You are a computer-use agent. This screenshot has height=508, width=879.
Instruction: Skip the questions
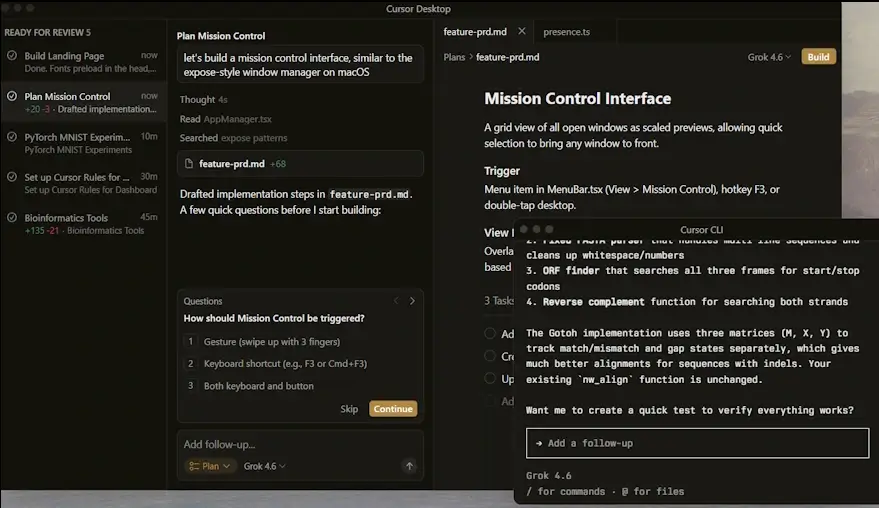pos(349,409)
